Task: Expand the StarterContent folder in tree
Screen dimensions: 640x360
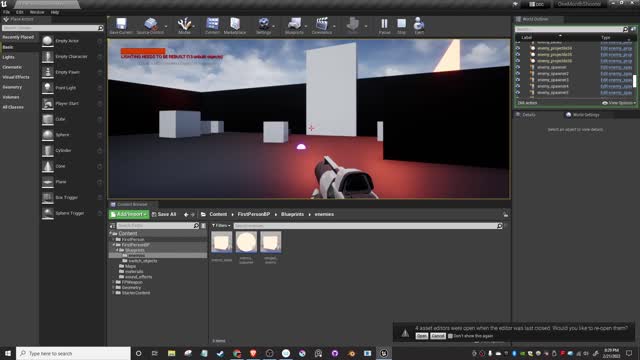Action: click(x=114, y=293)
